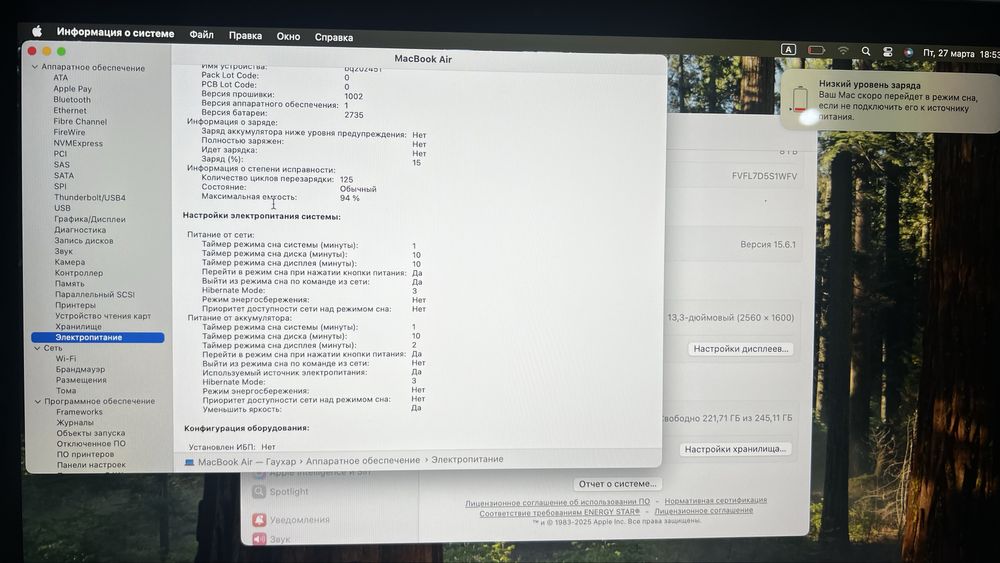
Task: Select Объекты запуска in the sidebar
Action: click(x=91, y=433)
